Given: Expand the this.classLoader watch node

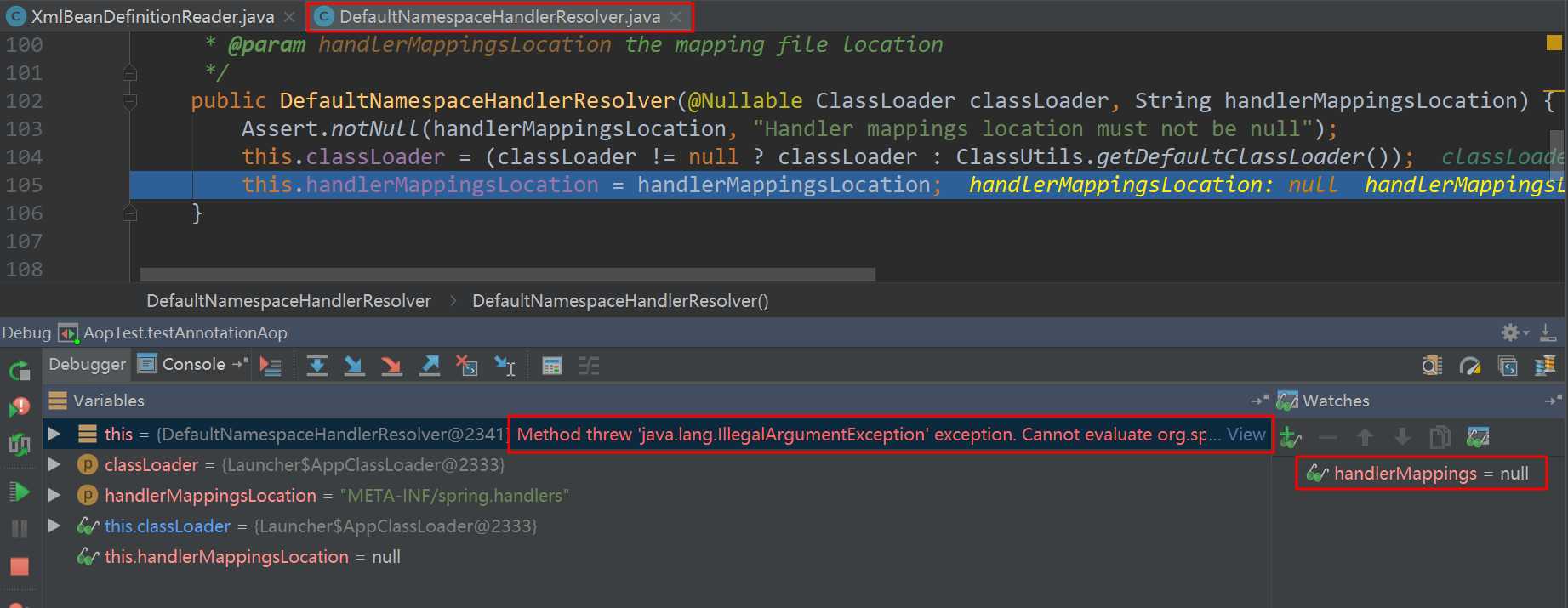Looking at the screenshot, I should click(54, 526).
